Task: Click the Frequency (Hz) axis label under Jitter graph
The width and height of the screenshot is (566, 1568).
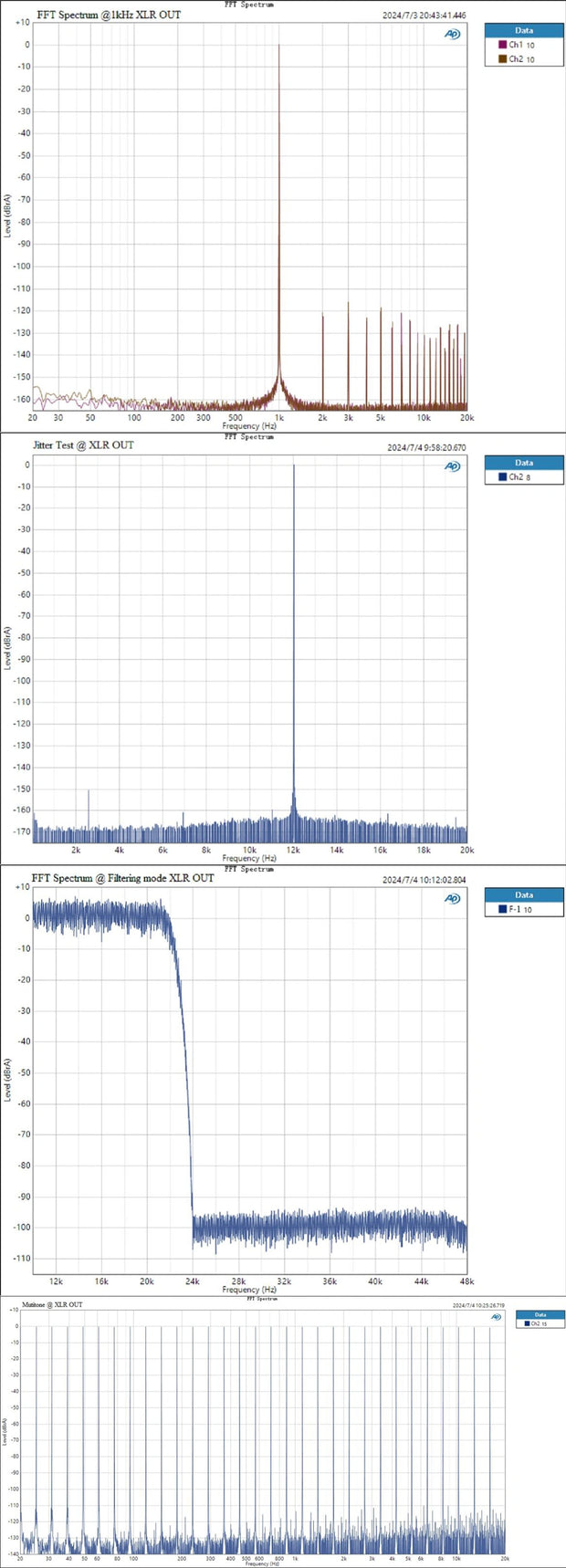Action: tap(249, 858)
